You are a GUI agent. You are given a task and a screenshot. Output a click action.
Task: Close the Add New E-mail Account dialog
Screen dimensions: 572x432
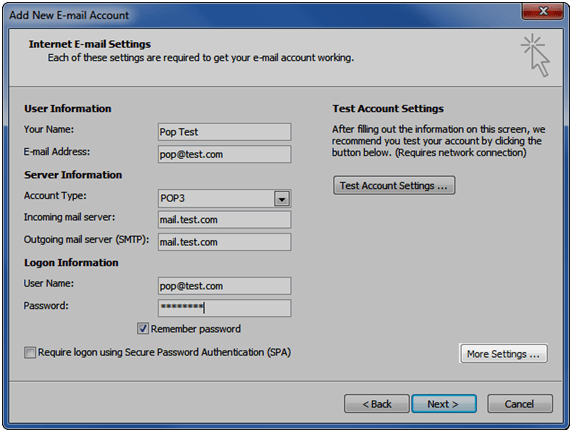point(543,11)
